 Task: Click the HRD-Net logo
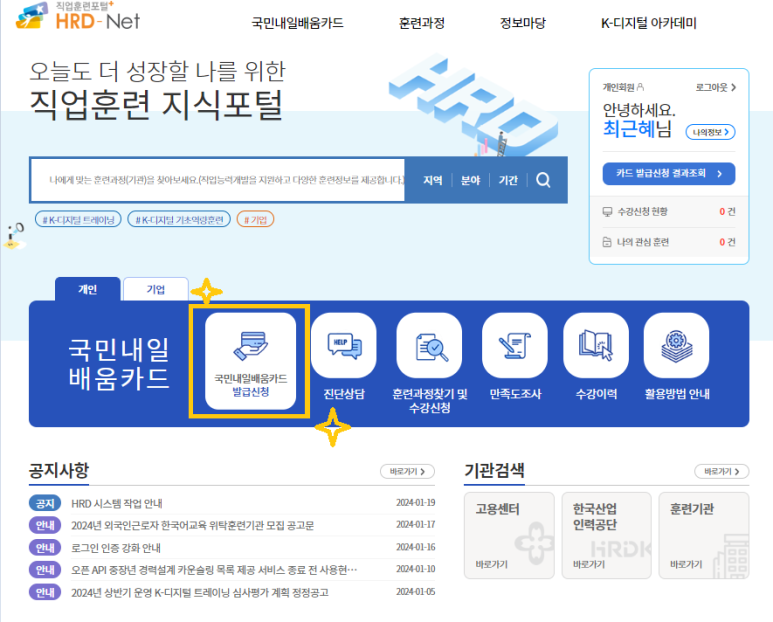coord(78,16)
